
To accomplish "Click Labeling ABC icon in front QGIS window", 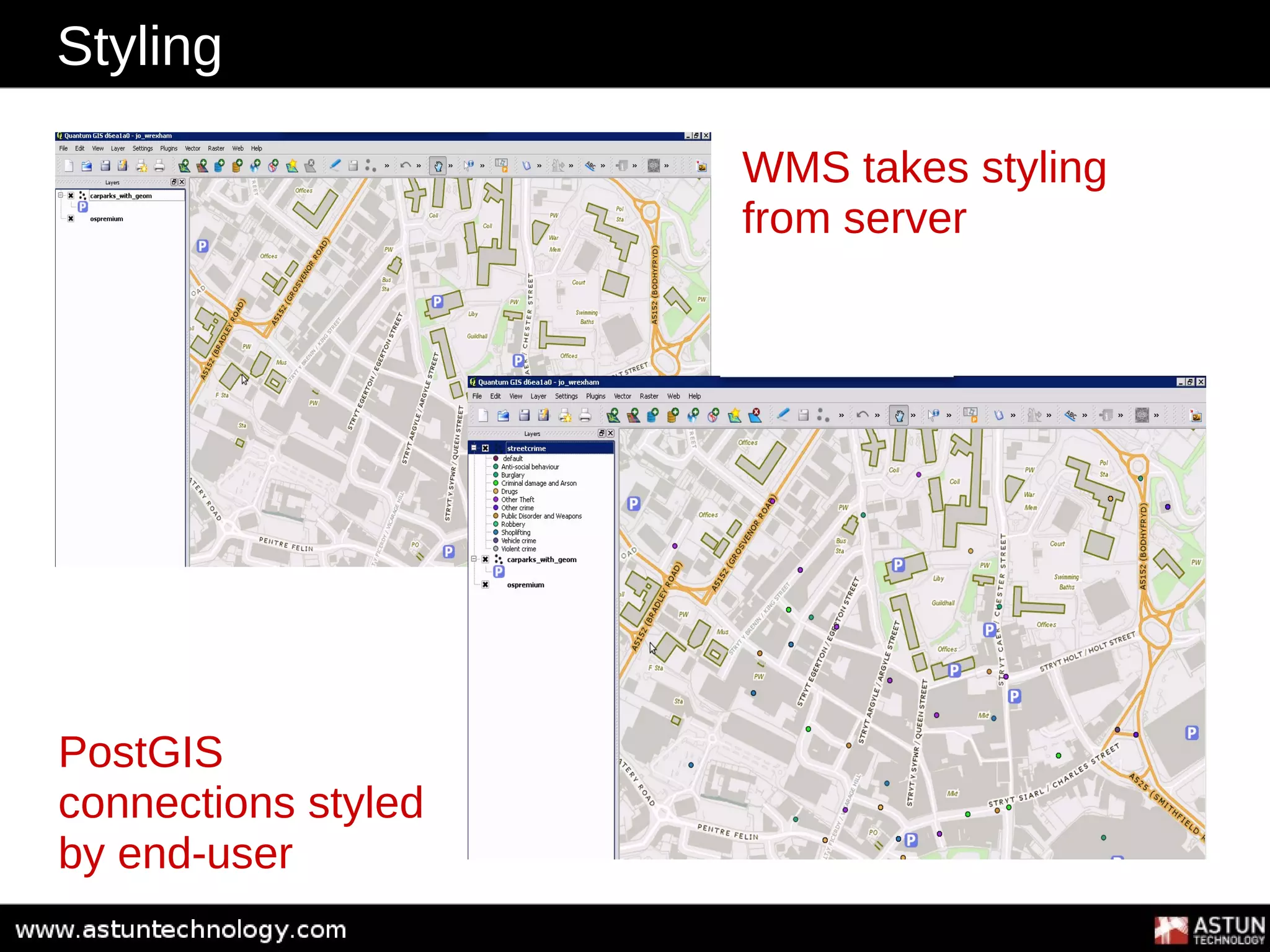I will 1070,415.
